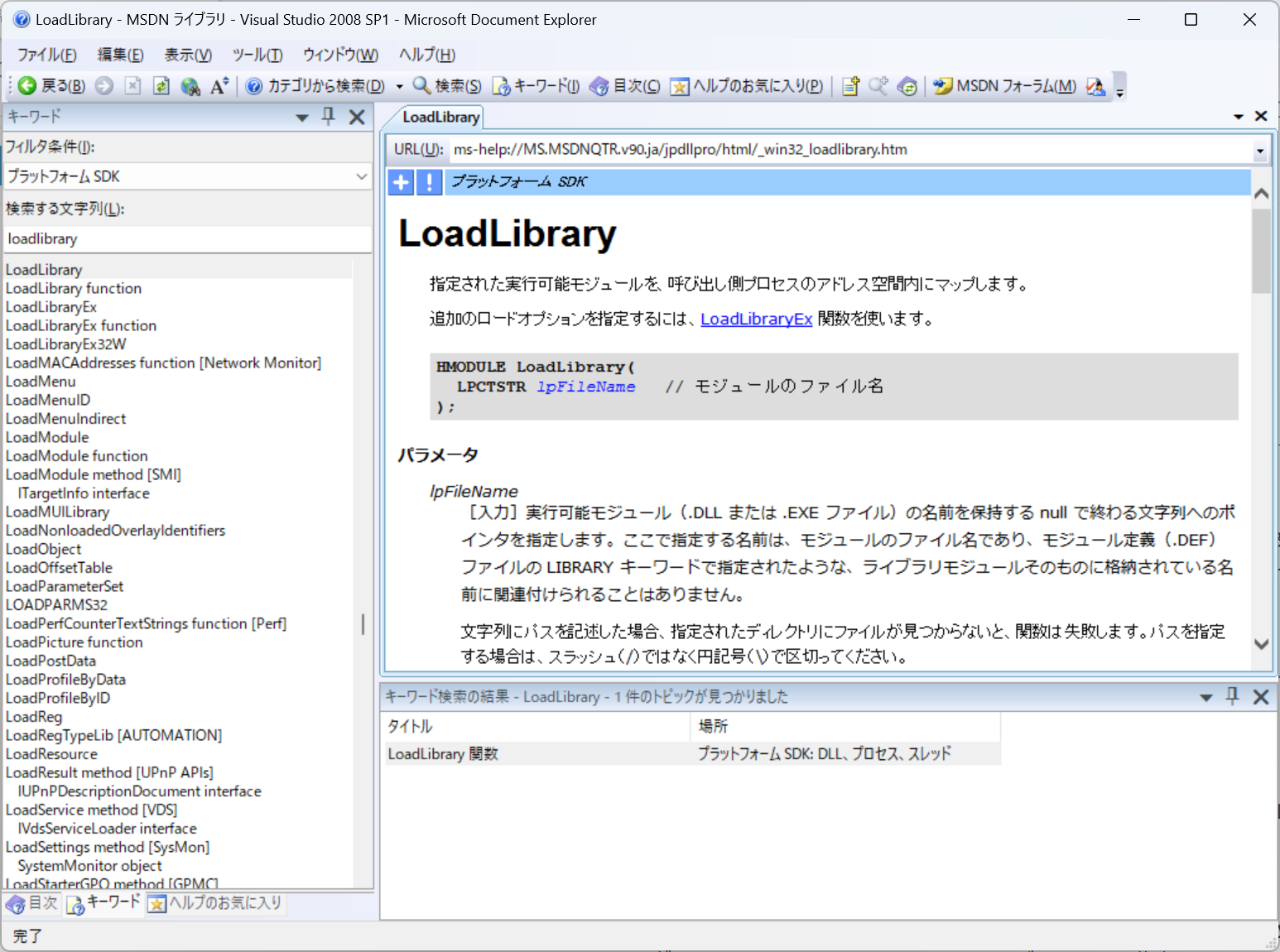Refresh the current help page
This screenshot has width=1280, height=952.
[x=161, y=85]
